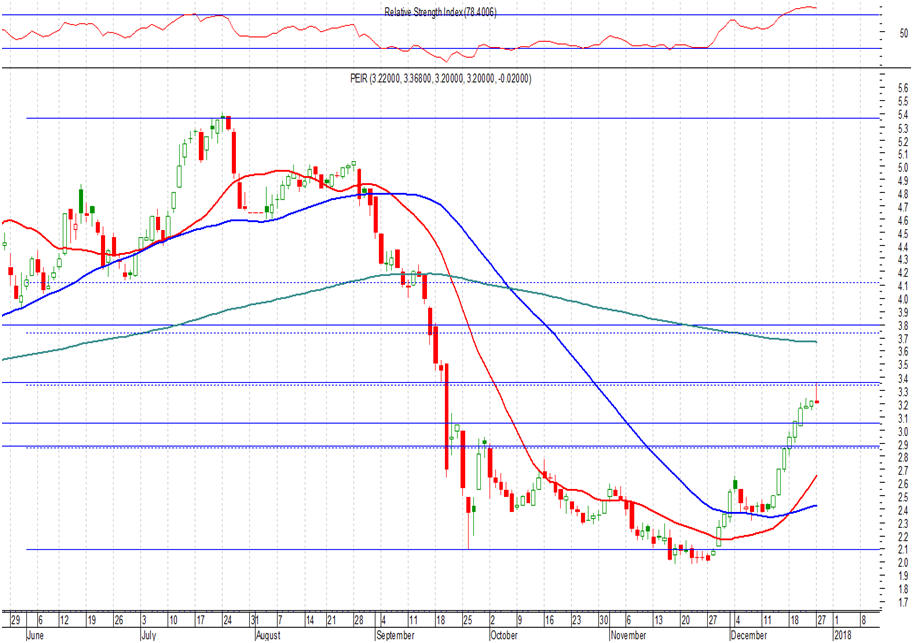Screen dimensions: 913x643
Task: Select the latest red candlestick at far right
Action: pyautogui.click(x=817, y=401)
